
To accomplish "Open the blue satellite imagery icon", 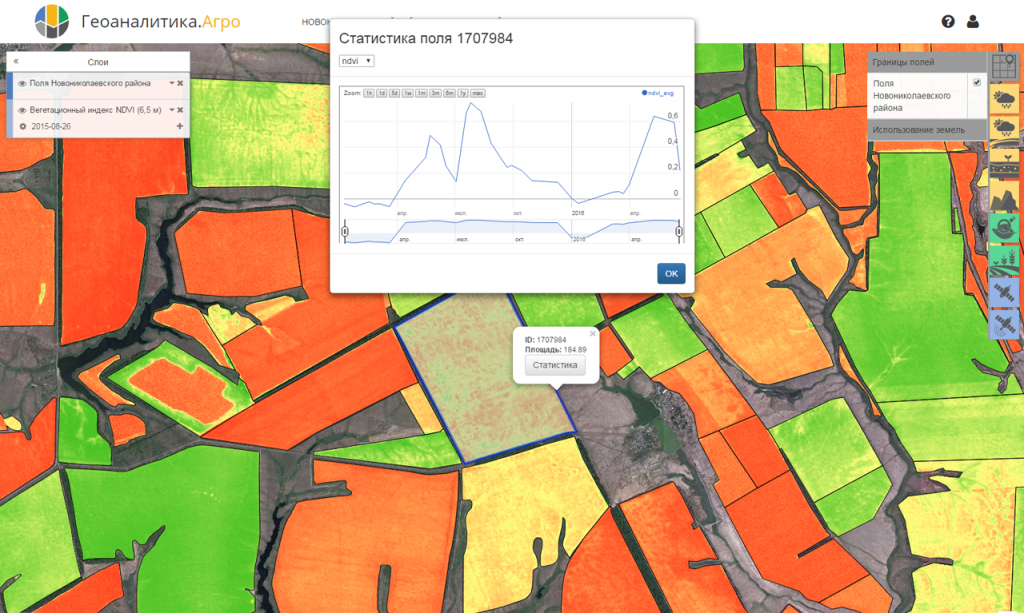I will pyautogui.click(x=1004, y=292).
